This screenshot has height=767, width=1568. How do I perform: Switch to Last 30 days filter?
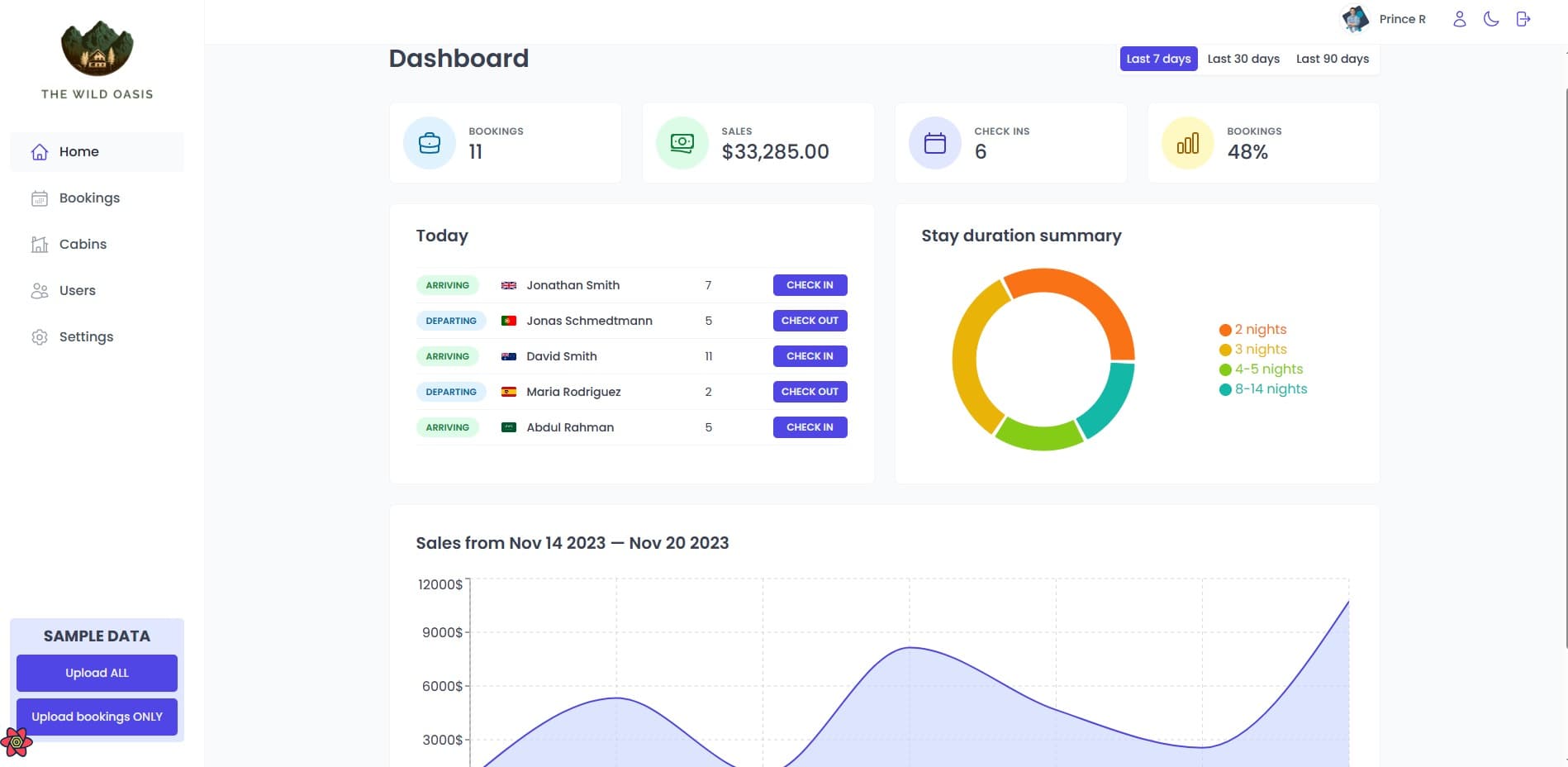tap(1243, 59)
